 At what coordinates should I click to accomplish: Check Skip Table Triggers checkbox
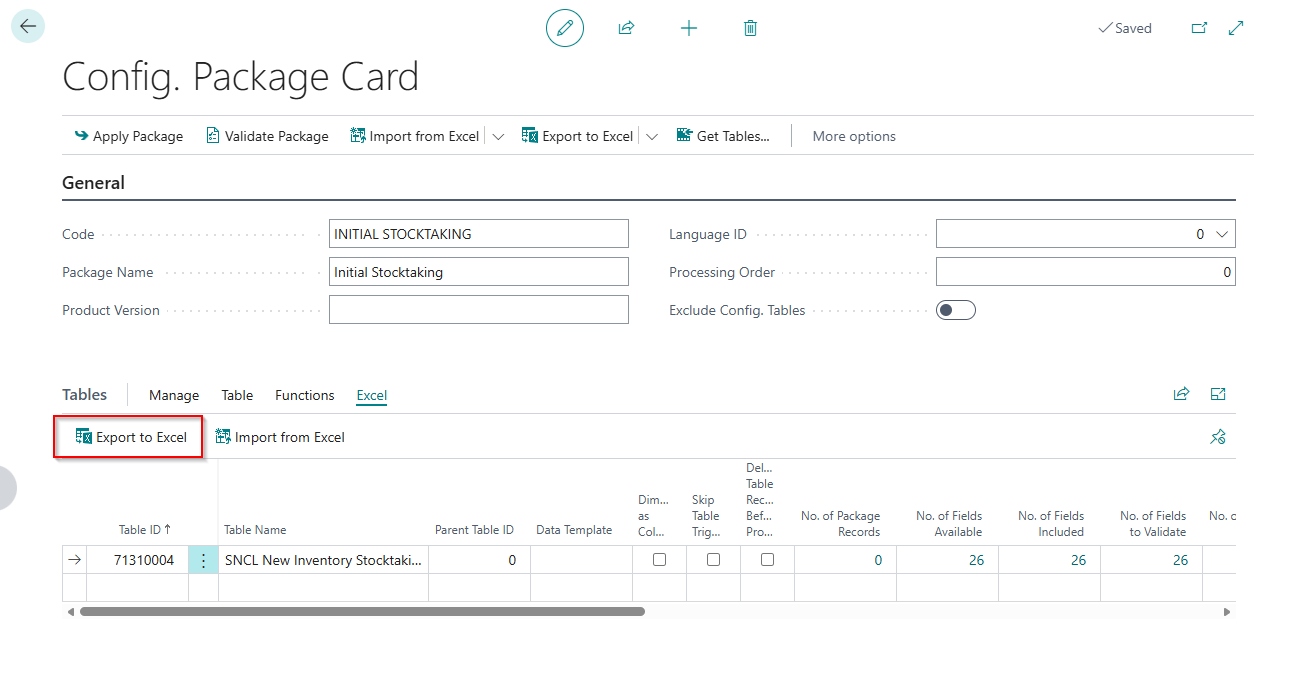pyautogui.click(x=713, y=560)
